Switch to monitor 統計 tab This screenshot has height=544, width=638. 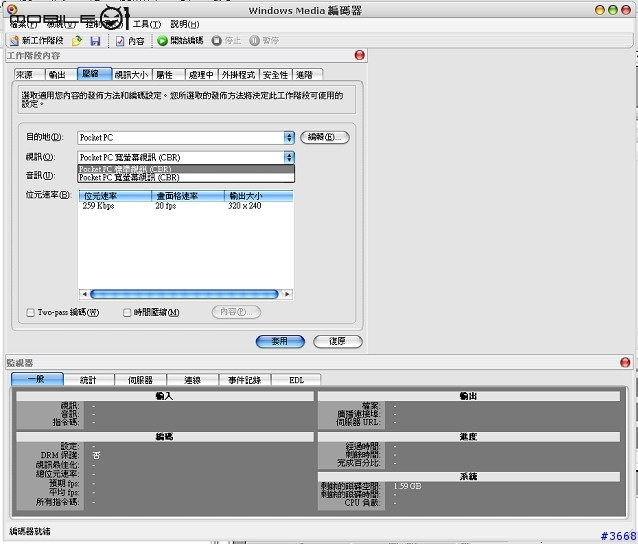tap(88, 380)
